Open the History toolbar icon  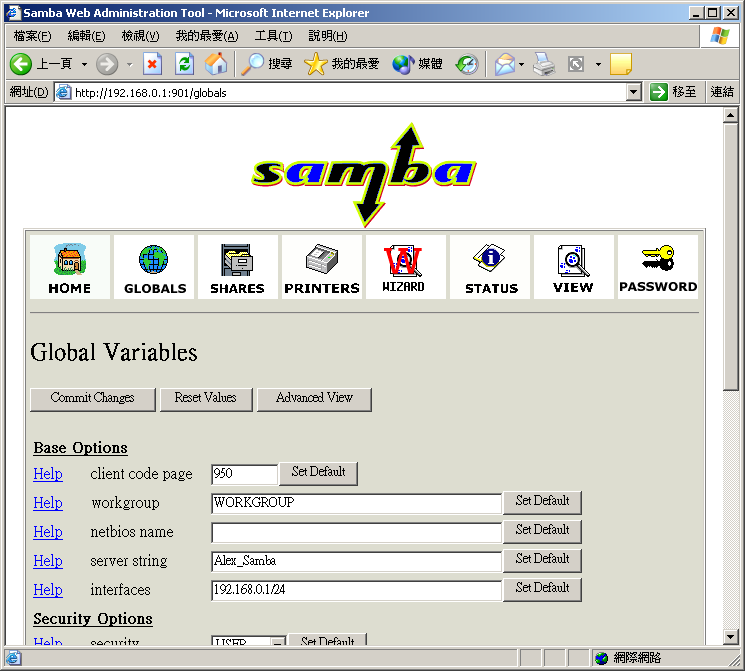pyautogui.click(x=467, y=64)
